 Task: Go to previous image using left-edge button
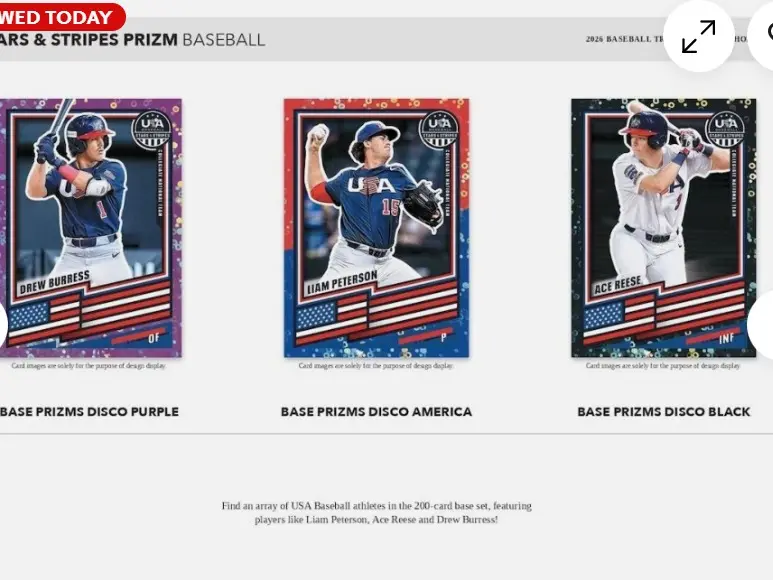pos(3,325)
